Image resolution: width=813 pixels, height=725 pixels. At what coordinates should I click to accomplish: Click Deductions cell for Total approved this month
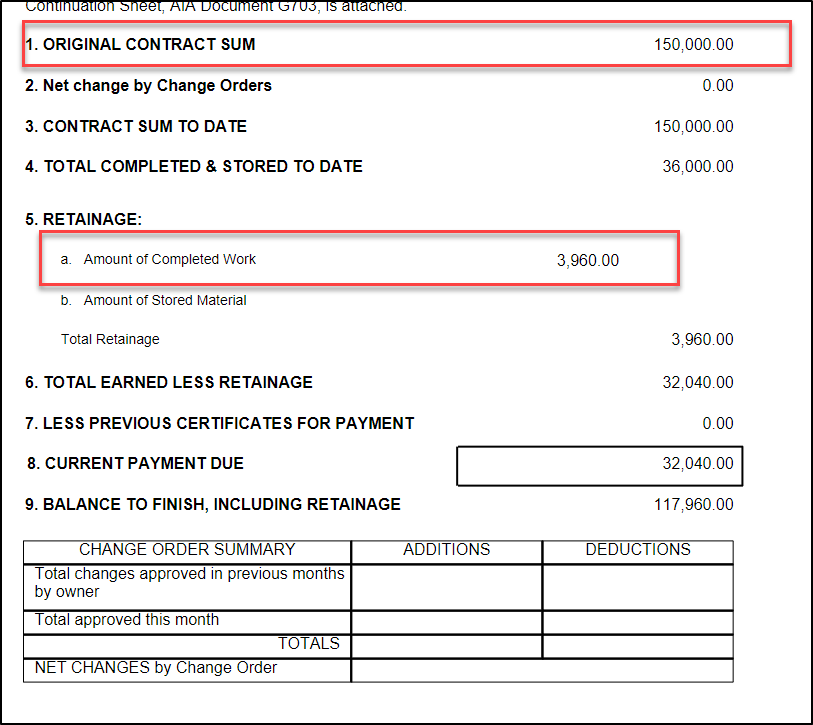tap(638, 622)
